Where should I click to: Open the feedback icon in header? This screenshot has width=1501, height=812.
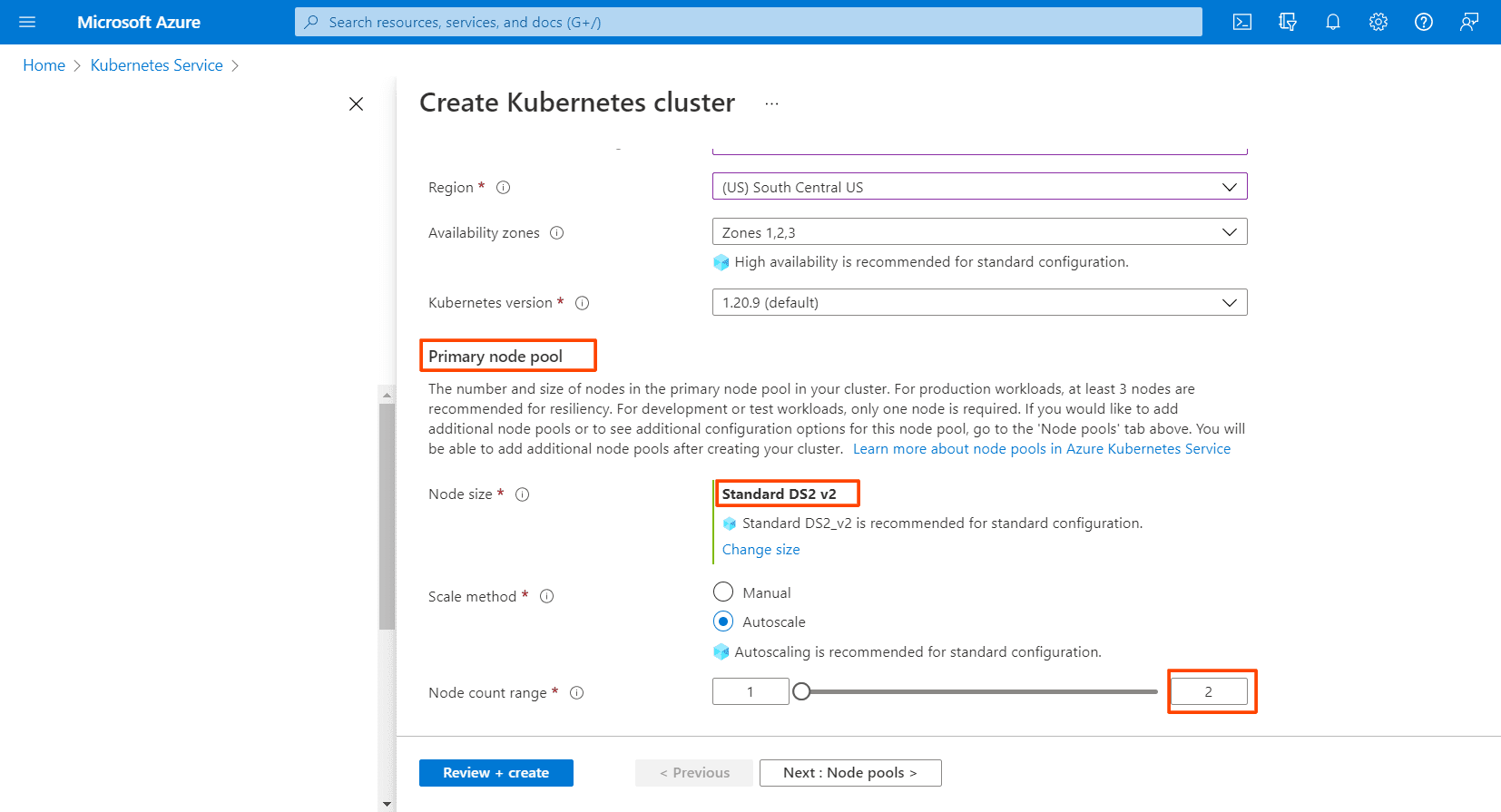point(1469,22)
